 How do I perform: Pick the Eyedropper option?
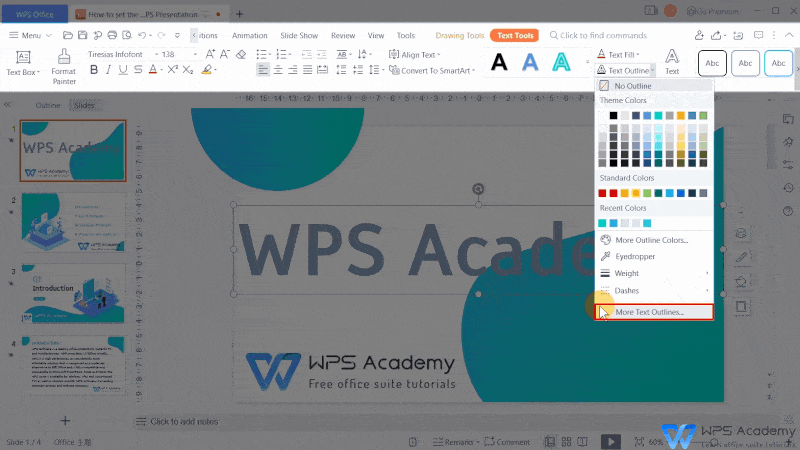(x=654, y=257)
